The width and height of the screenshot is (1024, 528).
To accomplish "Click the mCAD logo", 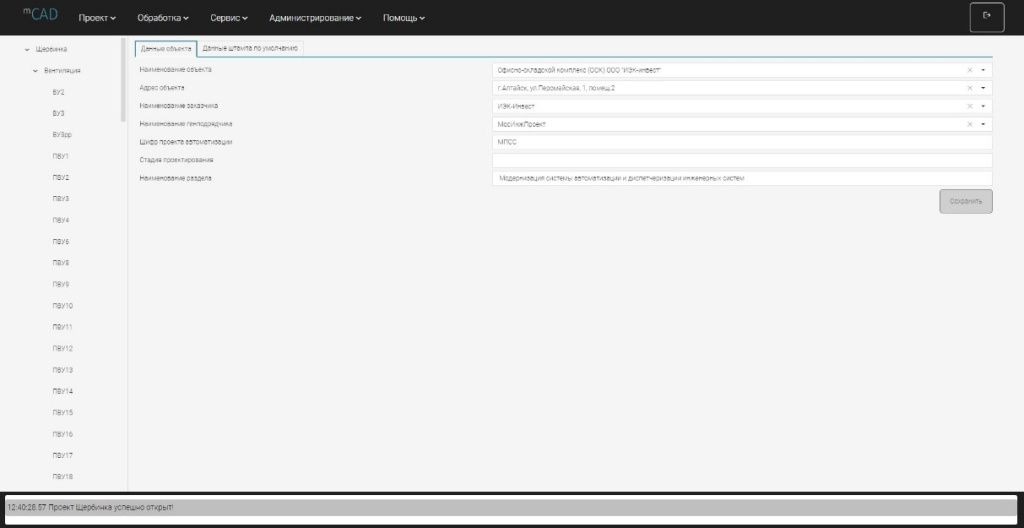I will coord(41,15).
